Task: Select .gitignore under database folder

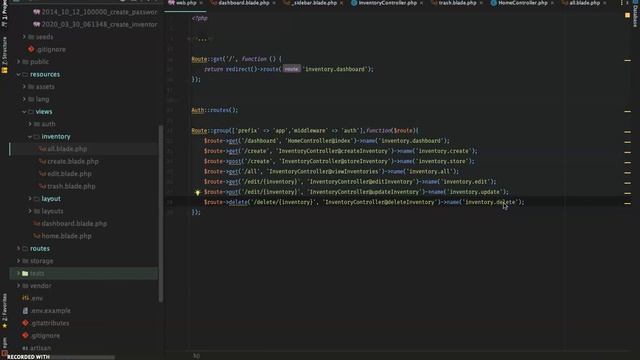Action: [x=47, y=49]
